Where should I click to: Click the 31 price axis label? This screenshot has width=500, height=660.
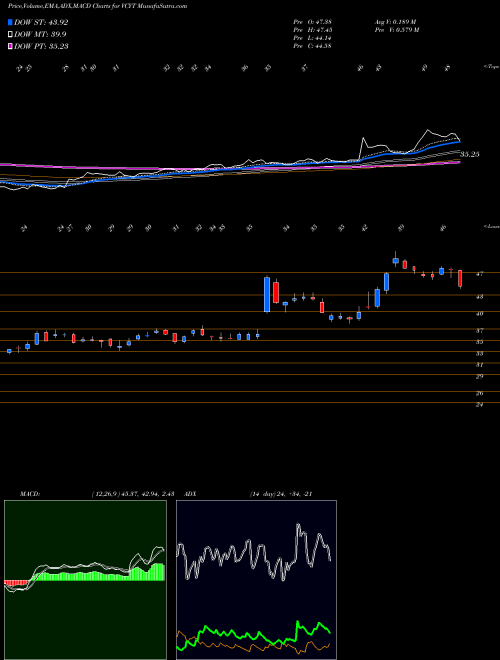tap(479, 365)
